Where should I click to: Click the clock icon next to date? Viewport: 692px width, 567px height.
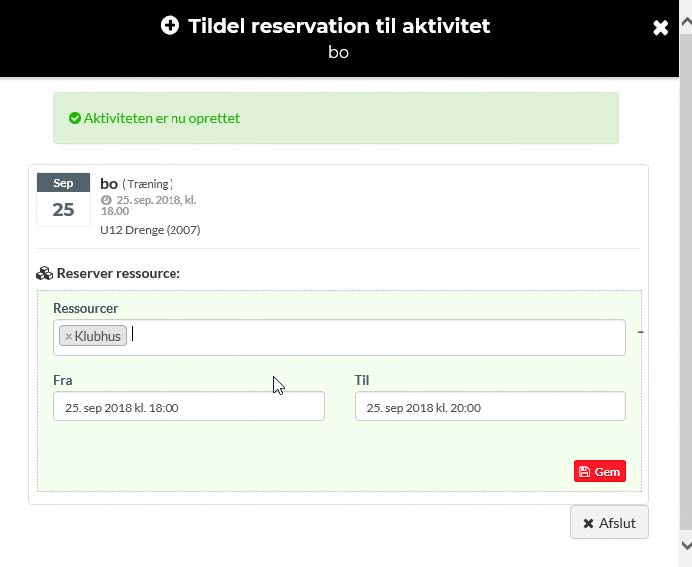(x=106, y=200)
